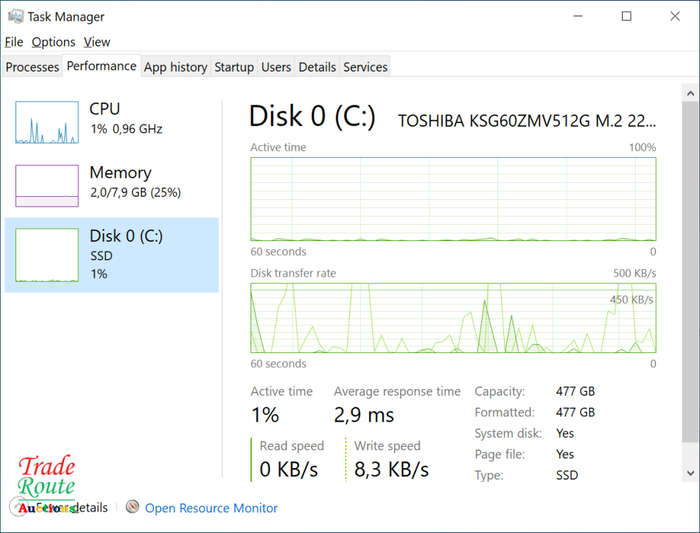
Task: Click the Active time graph area
Action: pyautogui.click(x=453, y=199)
